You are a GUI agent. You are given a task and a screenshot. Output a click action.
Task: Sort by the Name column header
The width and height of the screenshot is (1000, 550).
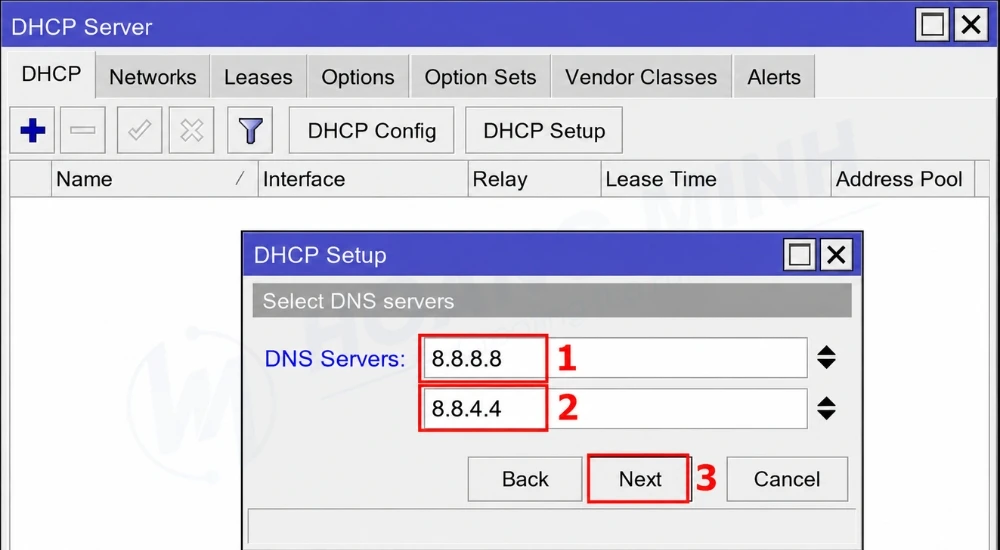click(154, 179)
